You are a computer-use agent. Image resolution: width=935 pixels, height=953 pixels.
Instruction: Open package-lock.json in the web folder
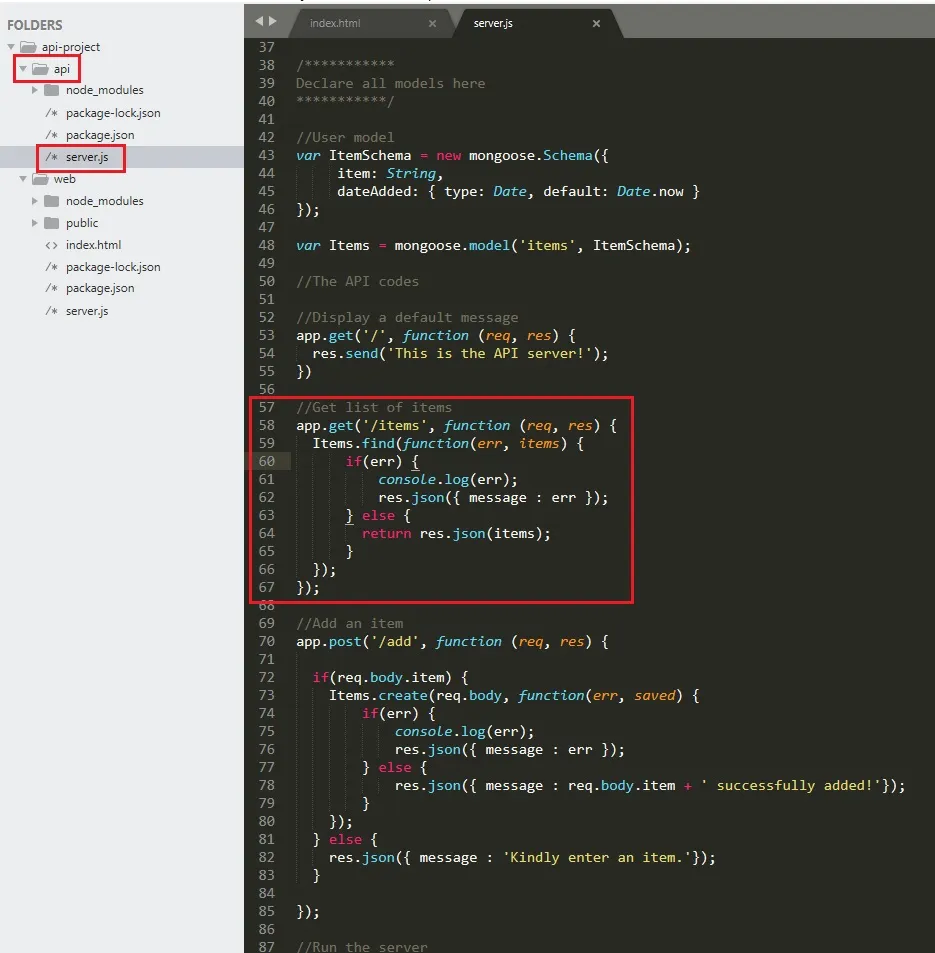point(113,267)
